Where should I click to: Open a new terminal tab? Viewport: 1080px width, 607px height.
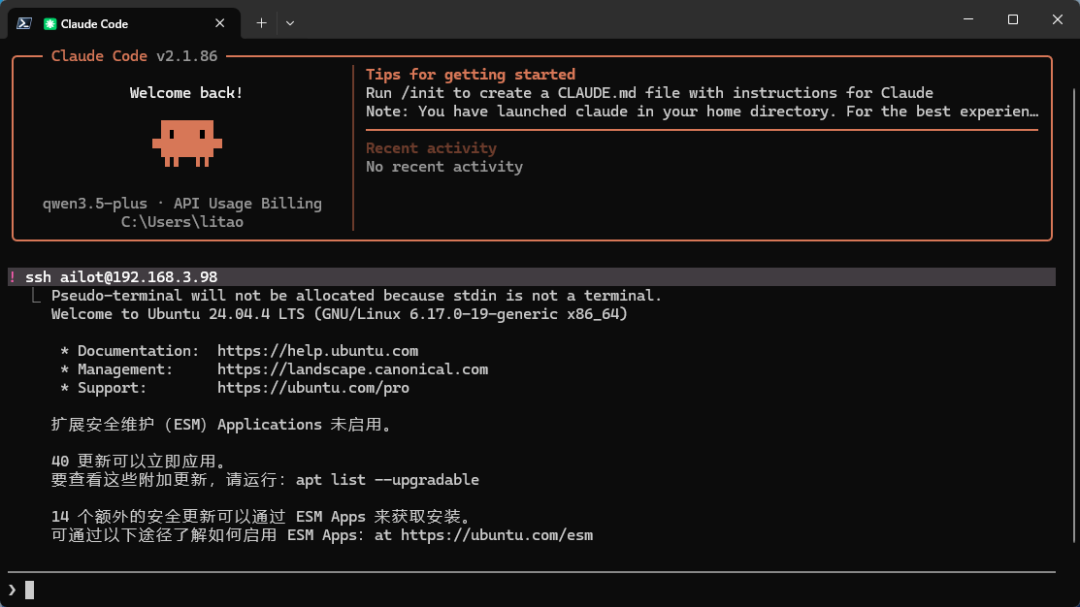(x=262, y=23)
